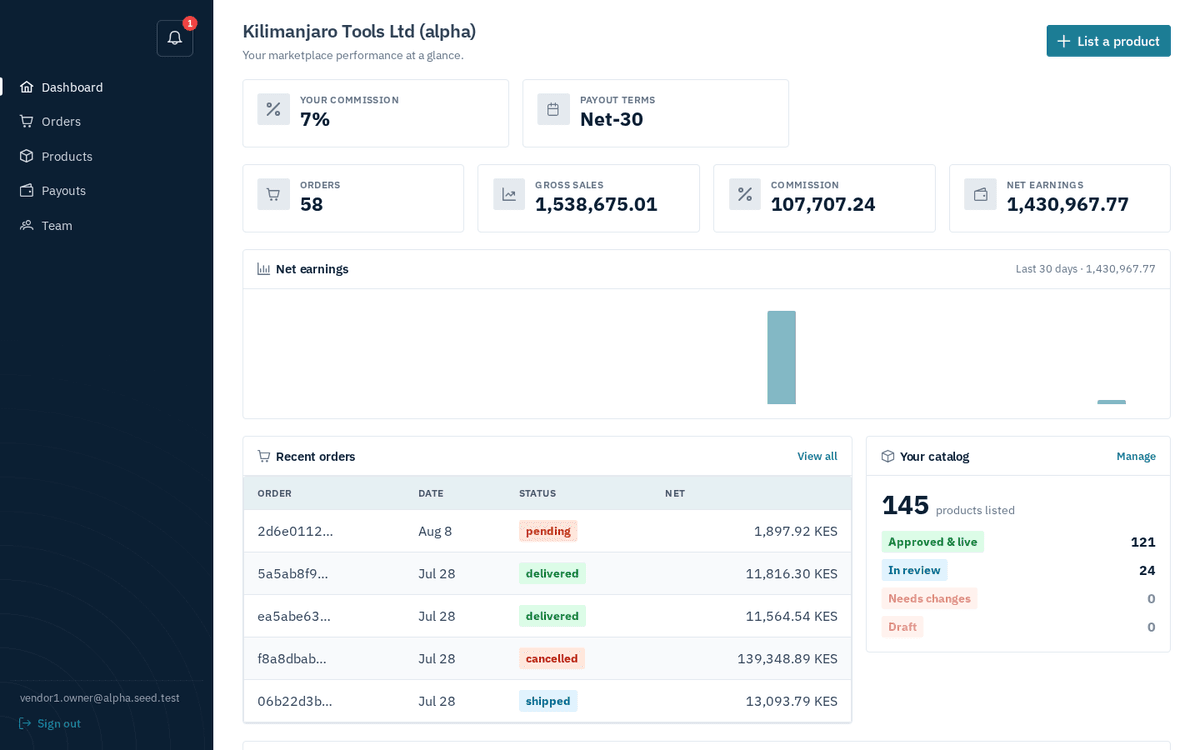1200x750 pixels.
Task: Click the Sign out link
Action: tap(50, 723)
